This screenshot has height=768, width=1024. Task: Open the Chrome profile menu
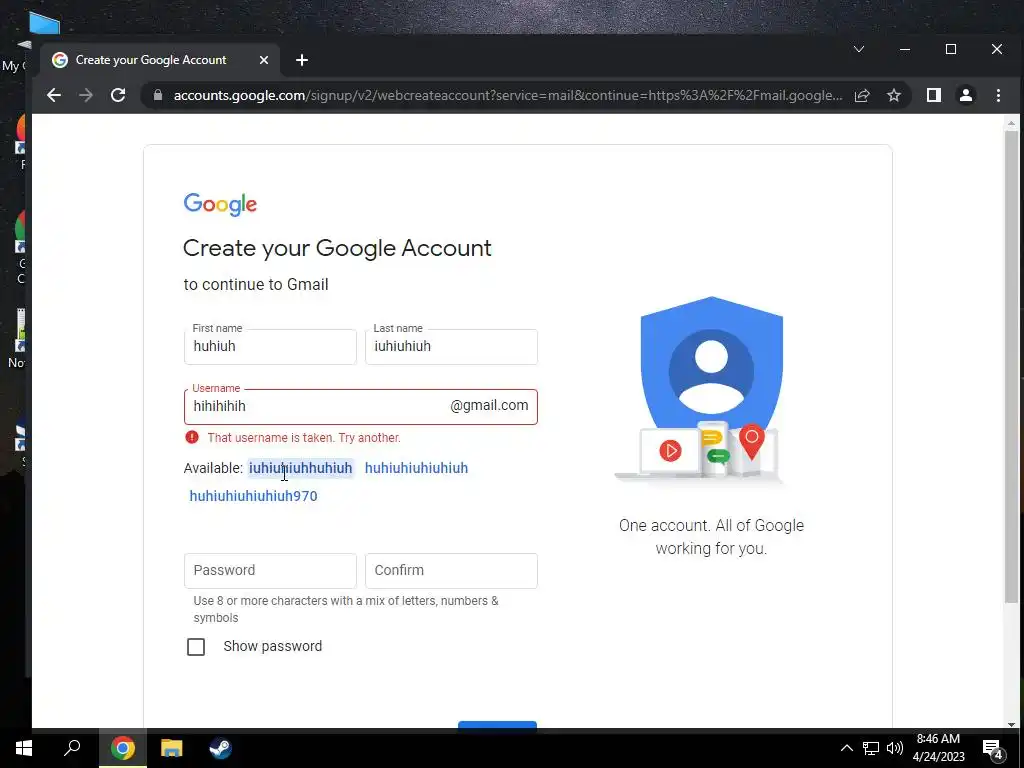click(966, 95)
